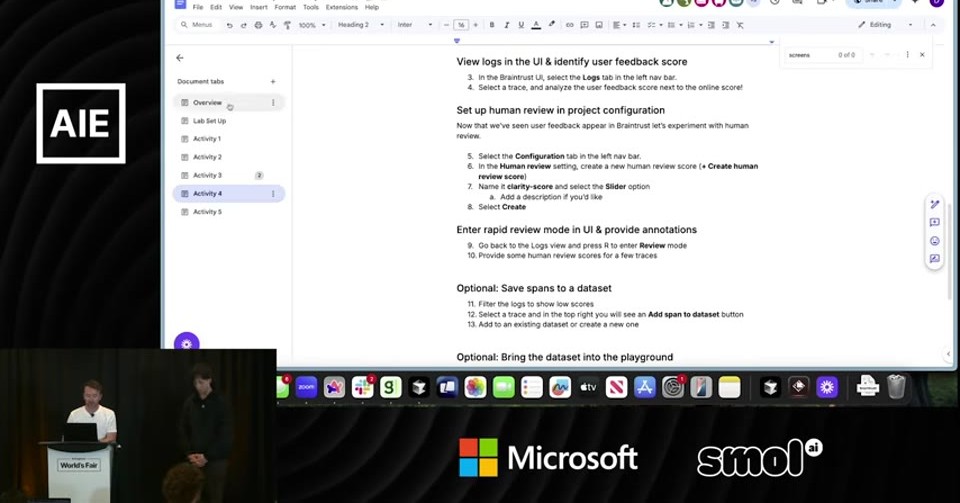Click the Undo arrow in the toolbar

230,25
